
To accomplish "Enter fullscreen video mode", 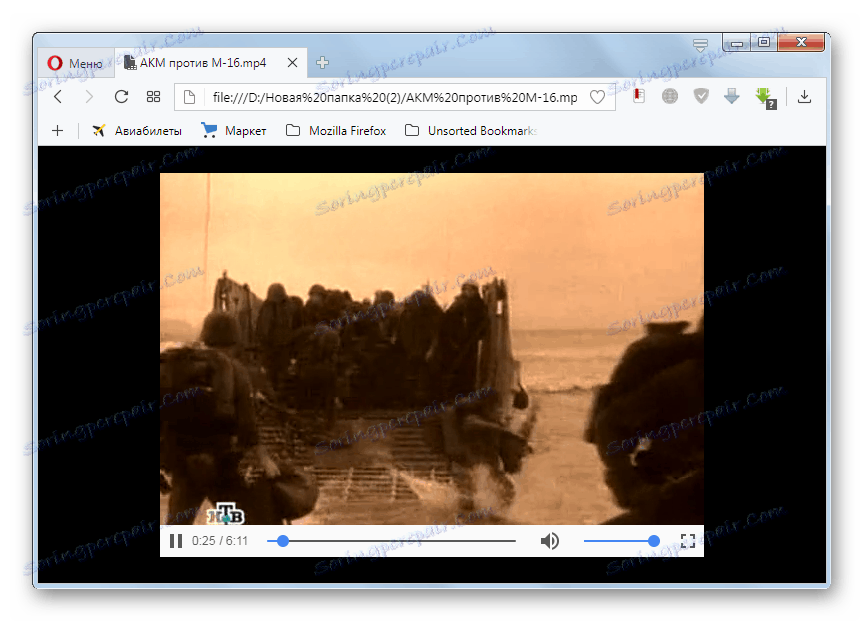I will tap(688, 541).
